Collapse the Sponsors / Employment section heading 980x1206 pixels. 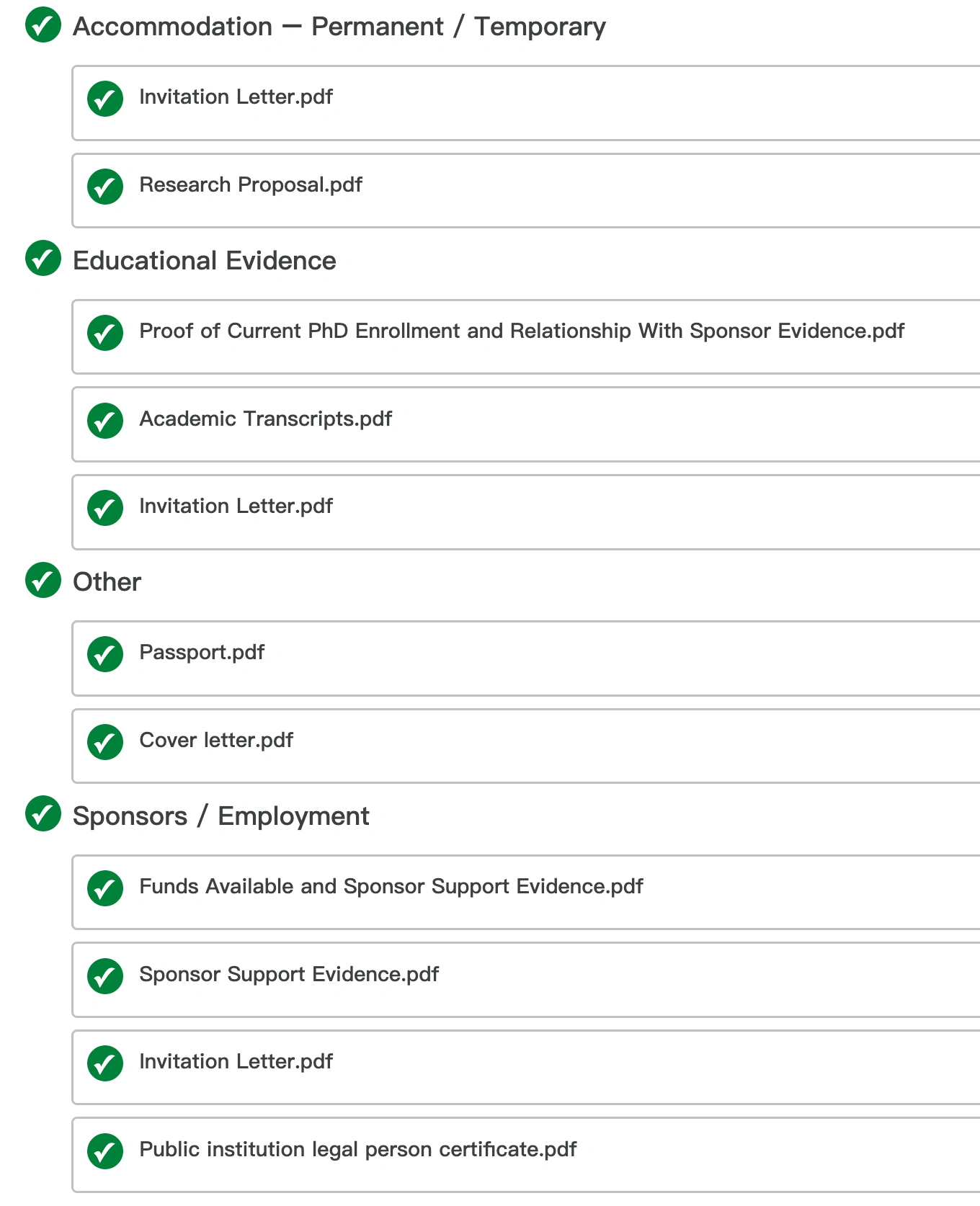tap(220, 816)
